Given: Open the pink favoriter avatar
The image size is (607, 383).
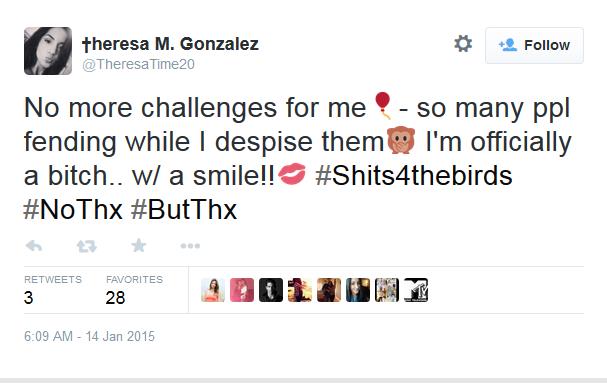Looking at the screenshot, I should click(x=242, y=290).
